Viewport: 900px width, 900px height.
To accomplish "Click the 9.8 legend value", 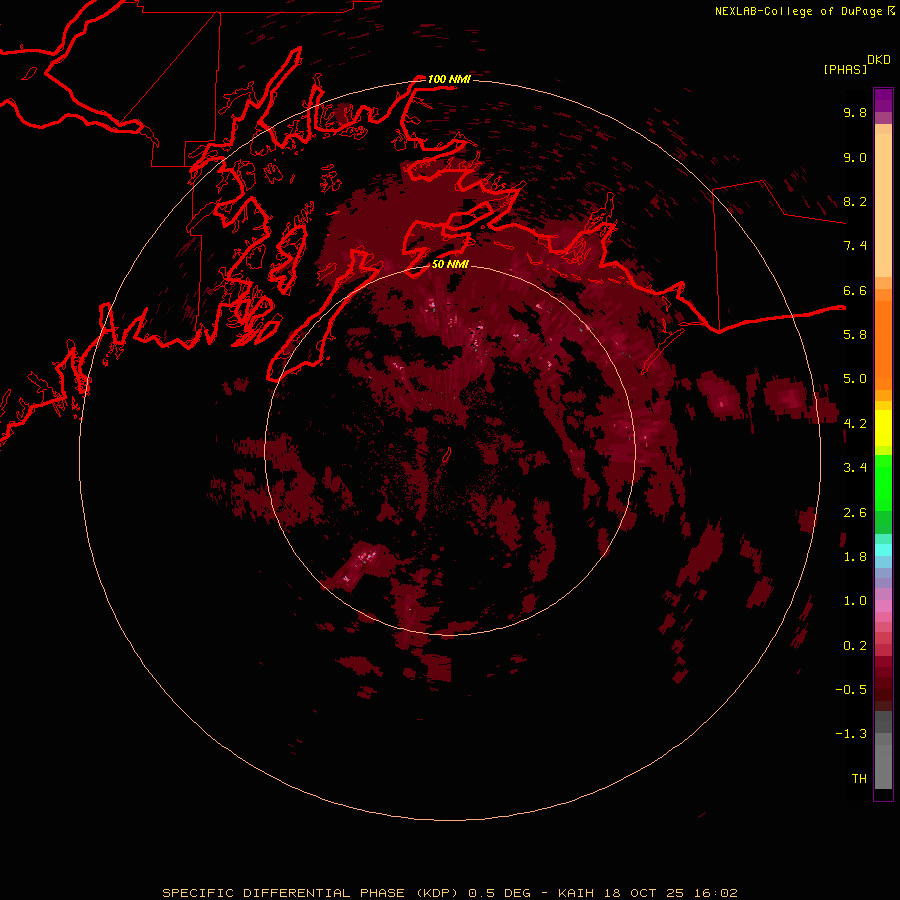I will pyautogui.click(x=855, y=112).
